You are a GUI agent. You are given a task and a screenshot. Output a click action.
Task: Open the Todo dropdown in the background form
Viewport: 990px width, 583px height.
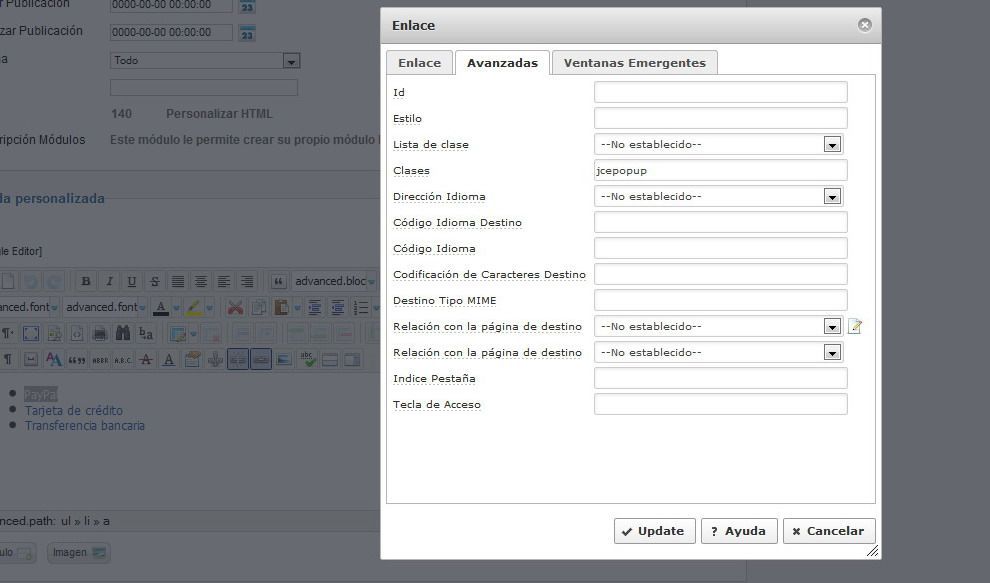205,61
